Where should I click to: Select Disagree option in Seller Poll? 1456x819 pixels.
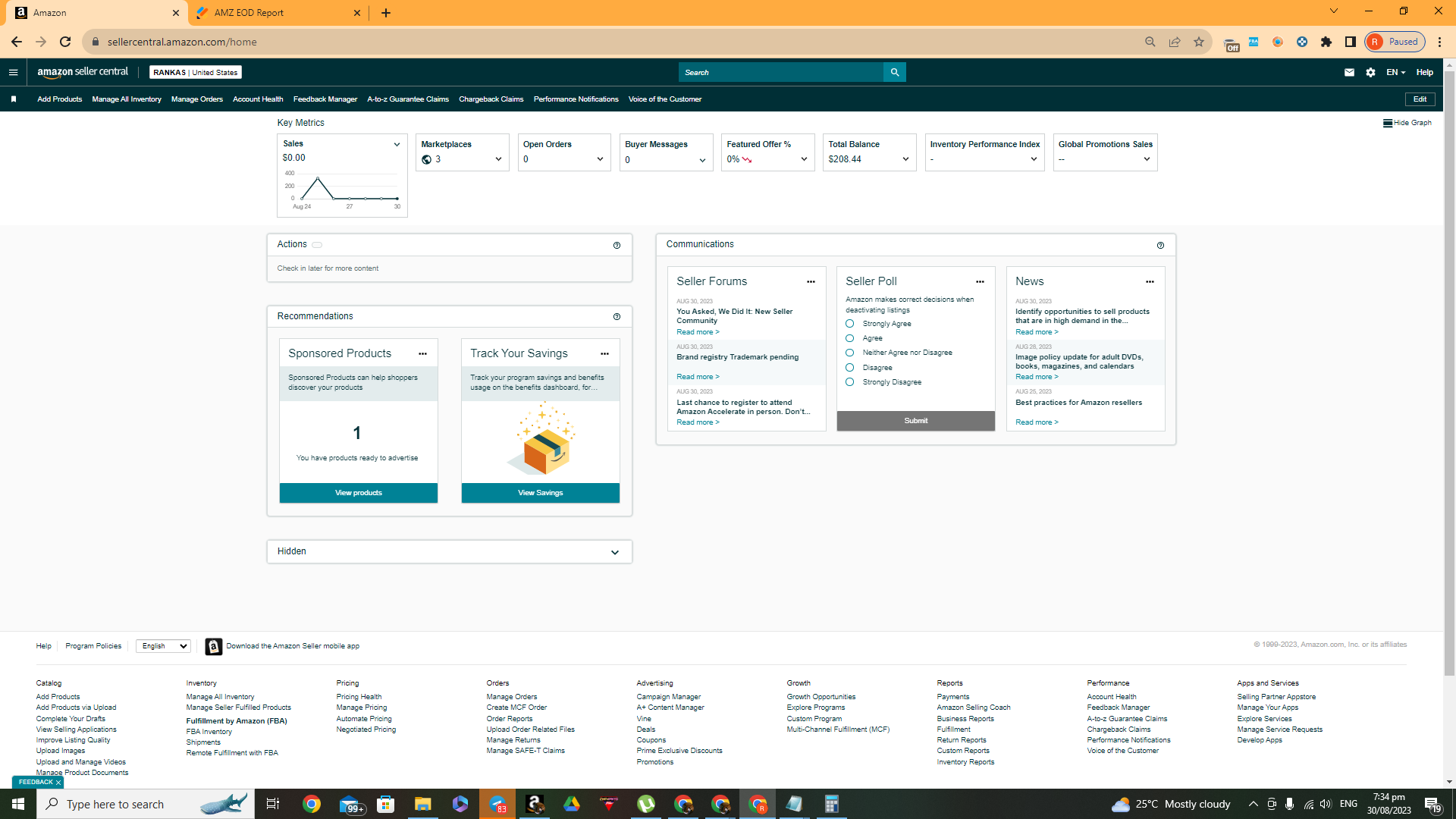[x=850, y=368]
